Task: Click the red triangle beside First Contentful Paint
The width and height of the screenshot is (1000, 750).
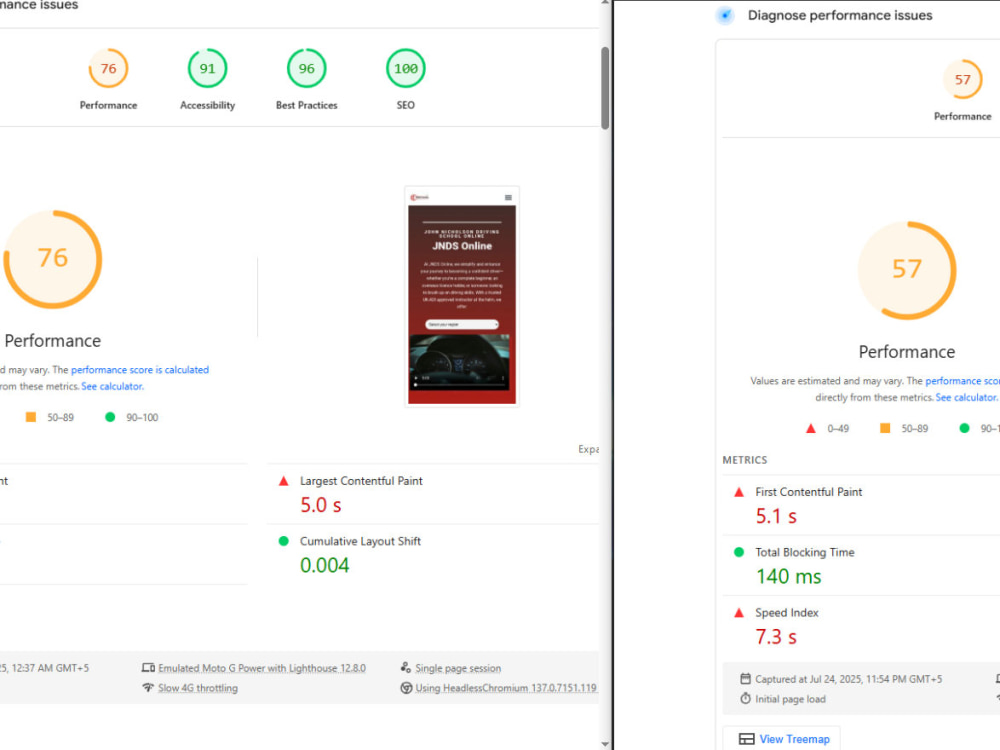Action: pos(739,492)
